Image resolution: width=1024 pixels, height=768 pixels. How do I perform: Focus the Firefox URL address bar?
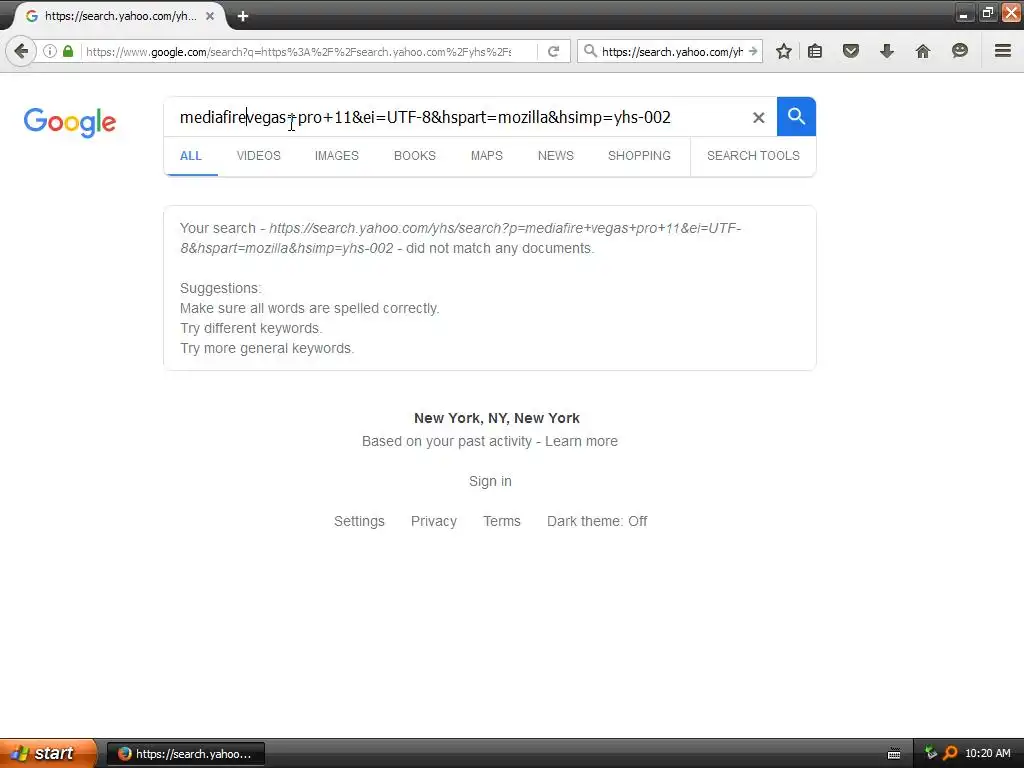pos(310,51)
